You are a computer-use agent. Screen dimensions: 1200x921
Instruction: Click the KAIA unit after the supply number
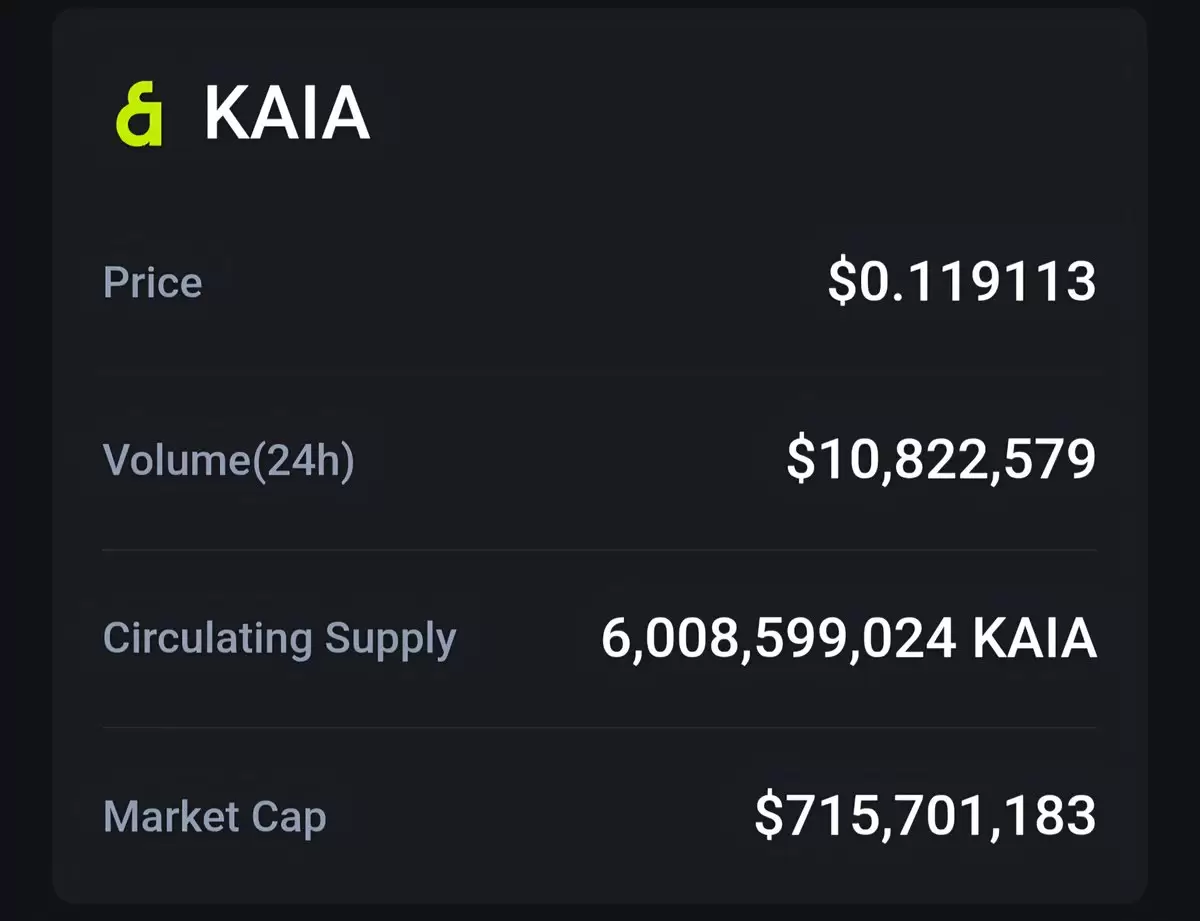1035,638
